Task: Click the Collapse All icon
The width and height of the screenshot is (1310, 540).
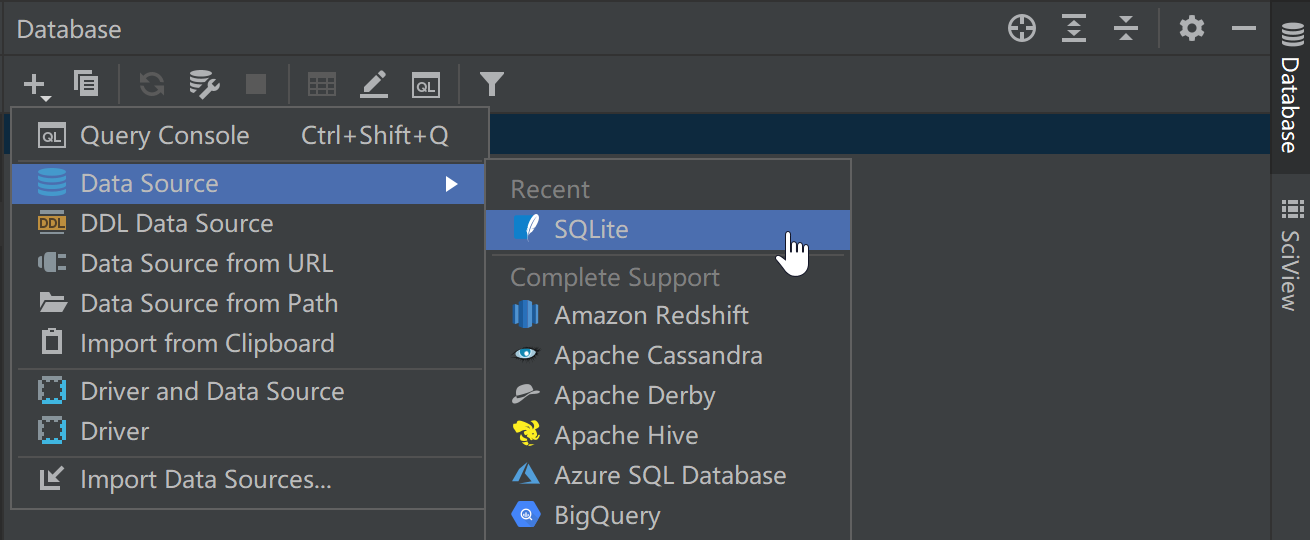Action: 1126,29
